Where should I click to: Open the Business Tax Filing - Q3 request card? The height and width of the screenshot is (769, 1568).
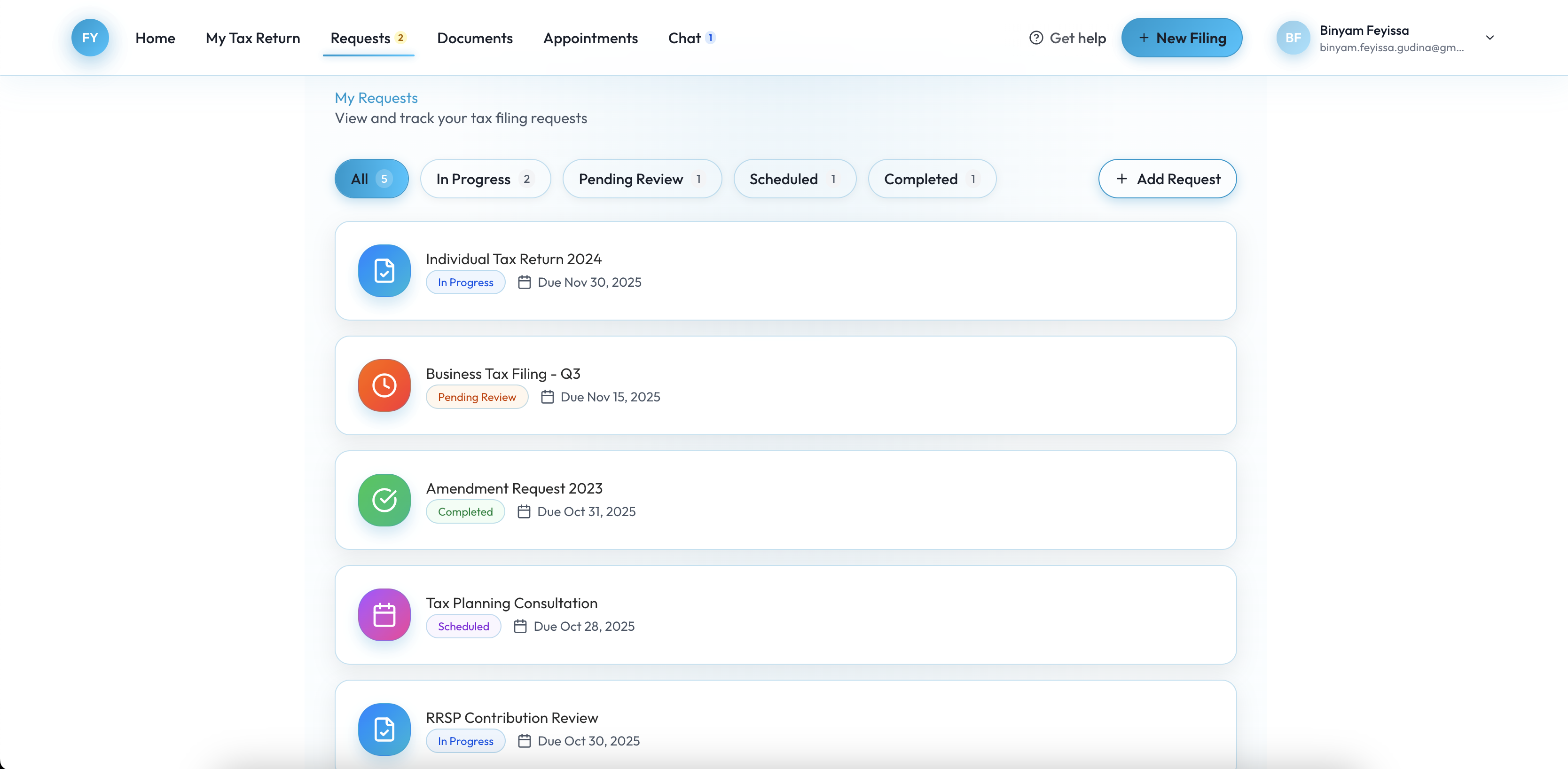pyautogui.click(x=785, y=385)
